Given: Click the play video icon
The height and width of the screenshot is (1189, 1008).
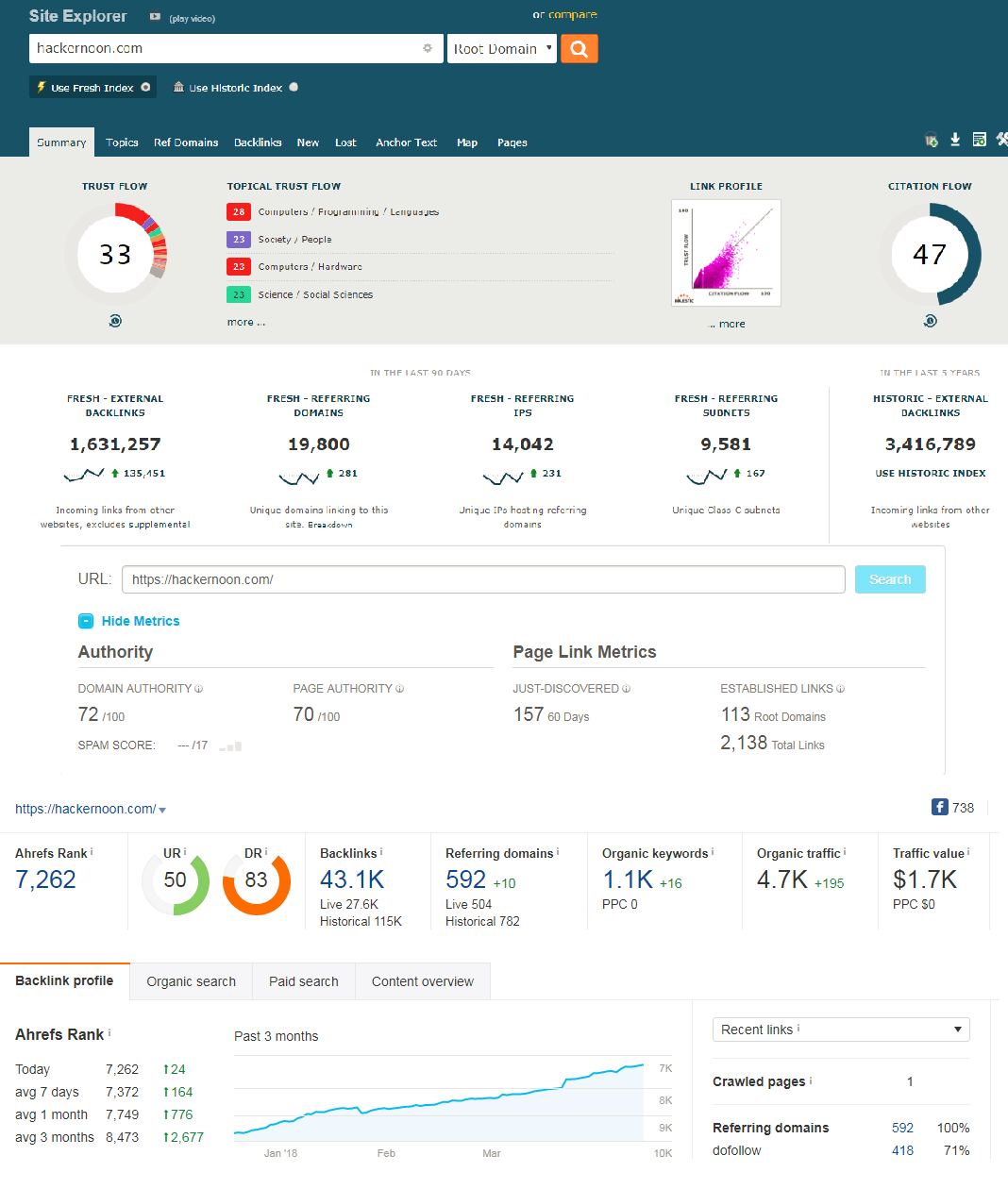Looking at the screenshot, I should tap(155, 17).
